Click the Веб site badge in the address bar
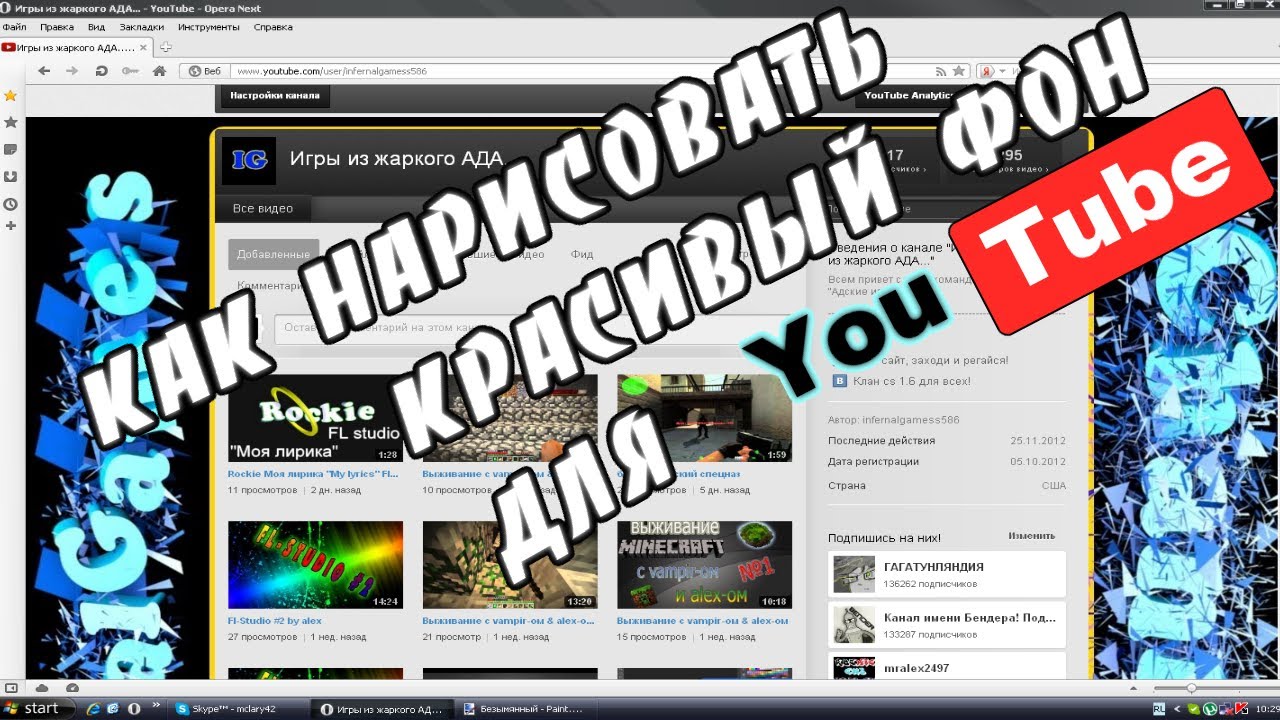 (204, 71)
